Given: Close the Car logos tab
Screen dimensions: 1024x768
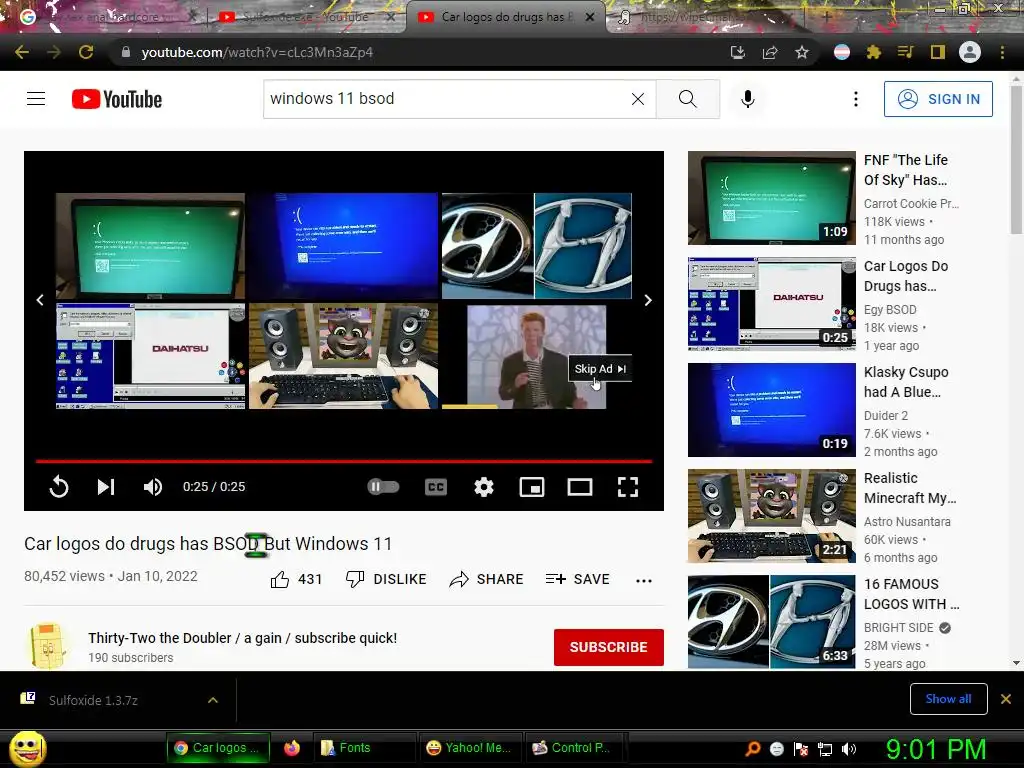Looking at the screenshot, I should click(x=590, y=17).
